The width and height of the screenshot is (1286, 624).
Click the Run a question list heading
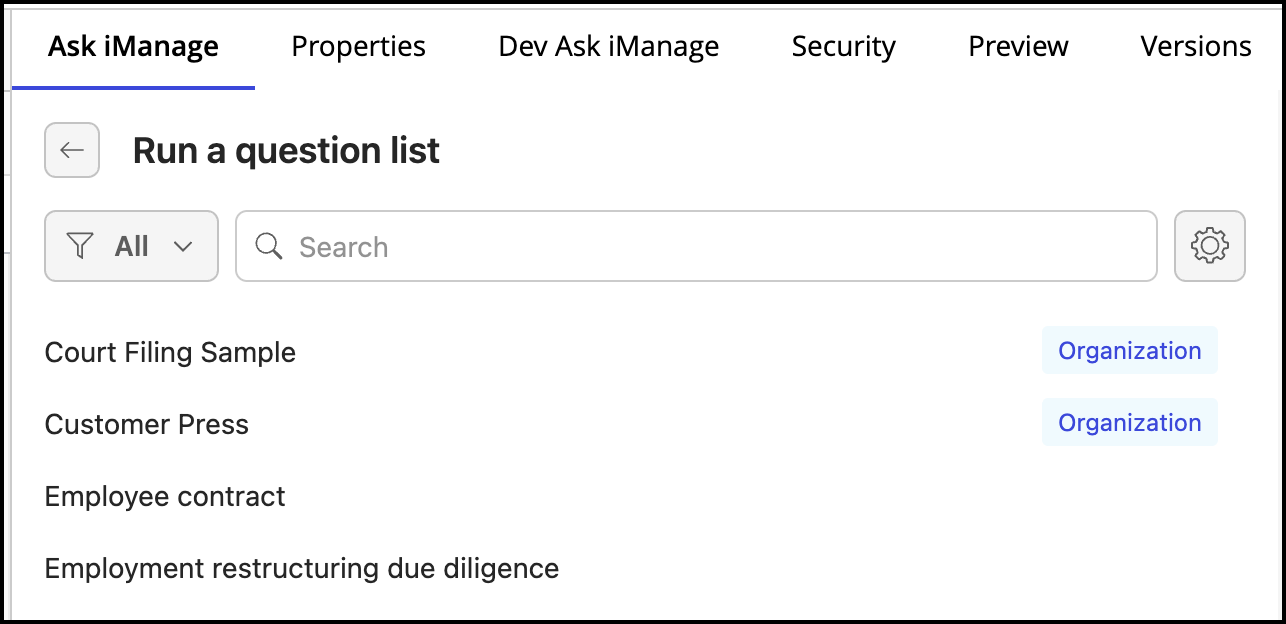point(286,150)
